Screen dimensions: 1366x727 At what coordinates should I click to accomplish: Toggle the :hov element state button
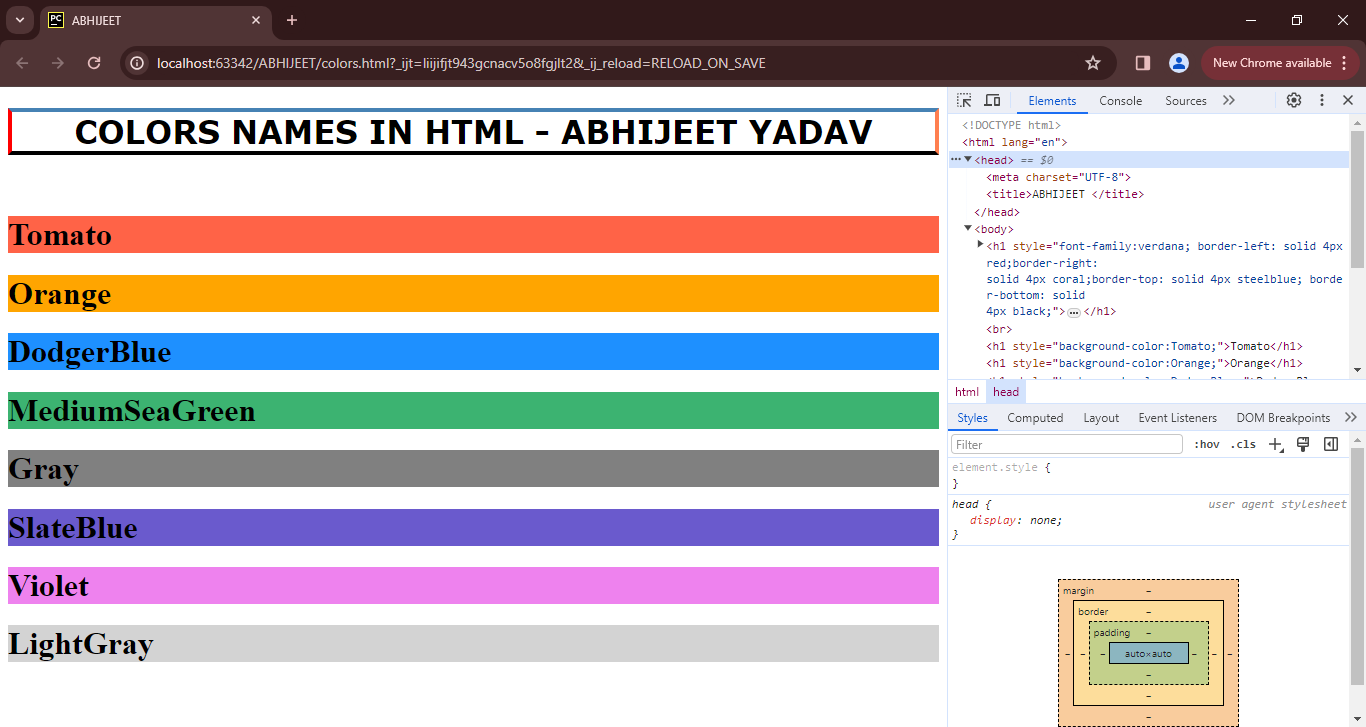(x=1206, y=444)
